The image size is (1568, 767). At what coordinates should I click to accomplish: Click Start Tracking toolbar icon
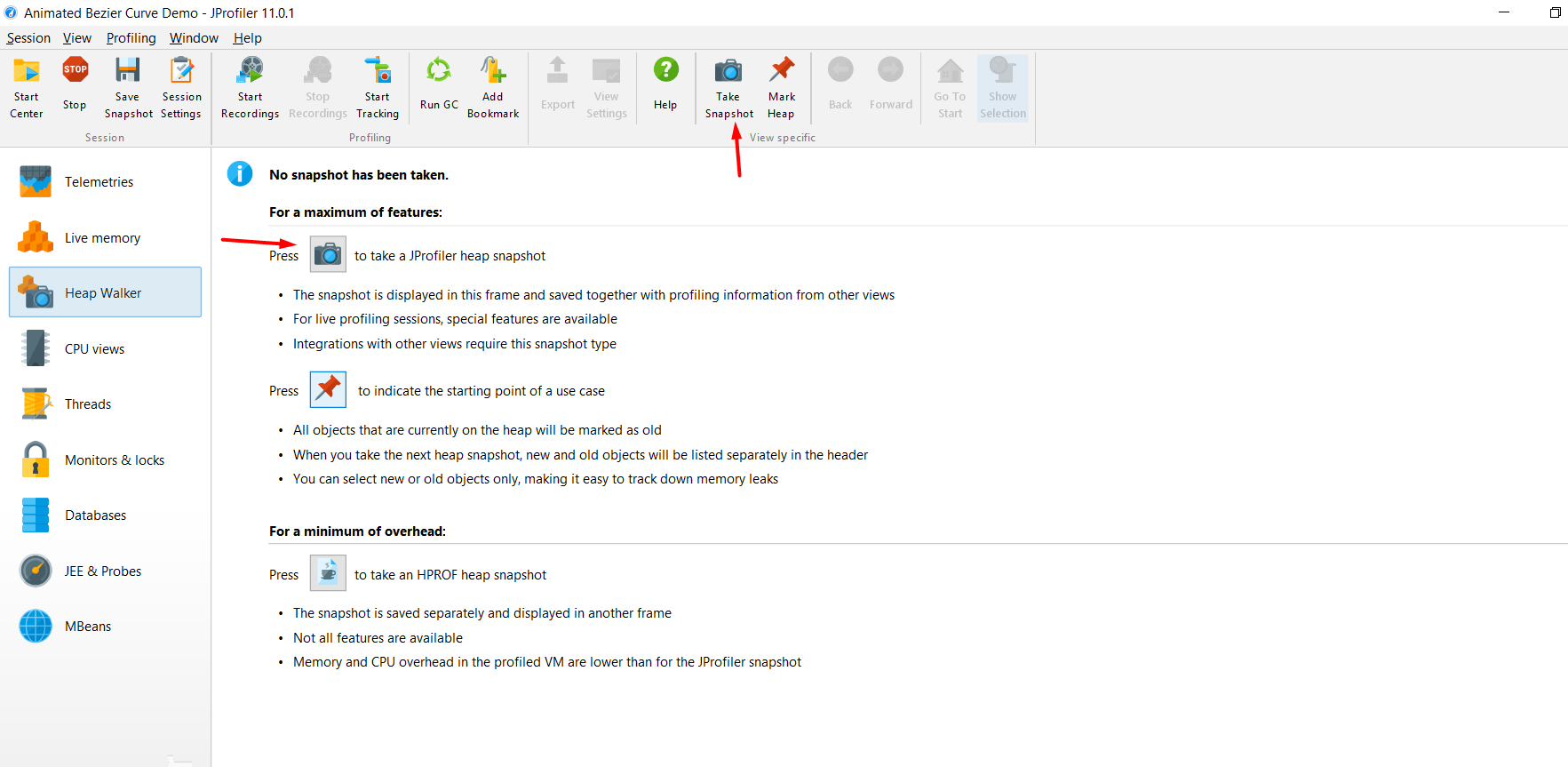coord(378,70)
